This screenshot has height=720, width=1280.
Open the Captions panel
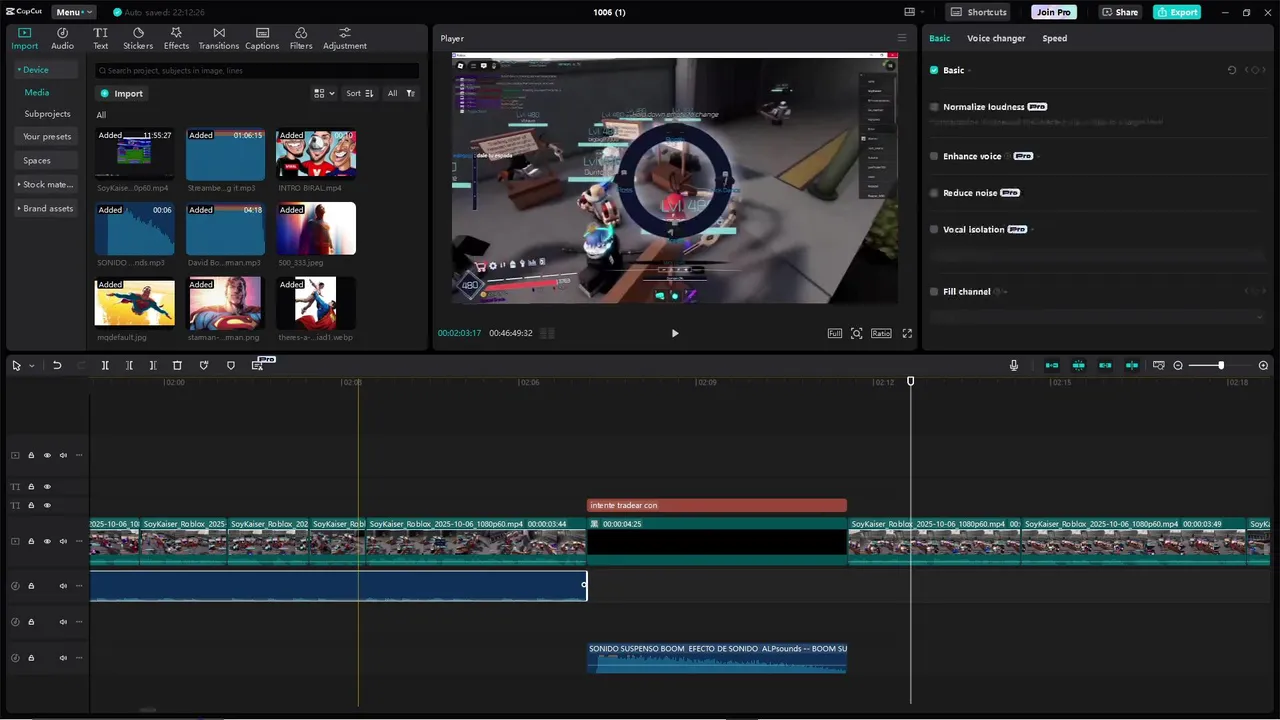(x=262, y=39)
